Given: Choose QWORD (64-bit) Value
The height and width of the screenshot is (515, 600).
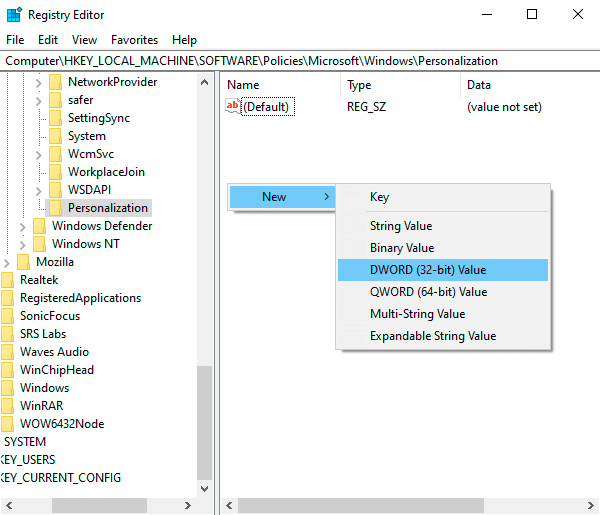Looking at the screenshot, I should click(x=443, y=292).
